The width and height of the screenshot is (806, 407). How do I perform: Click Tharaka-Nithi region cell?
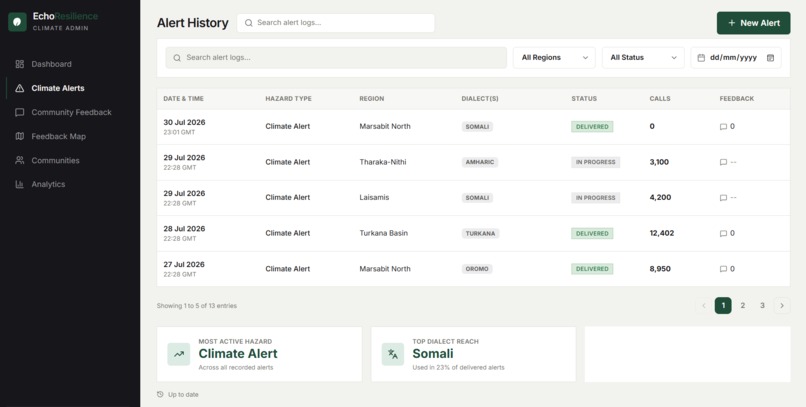[x=382, y=162]
